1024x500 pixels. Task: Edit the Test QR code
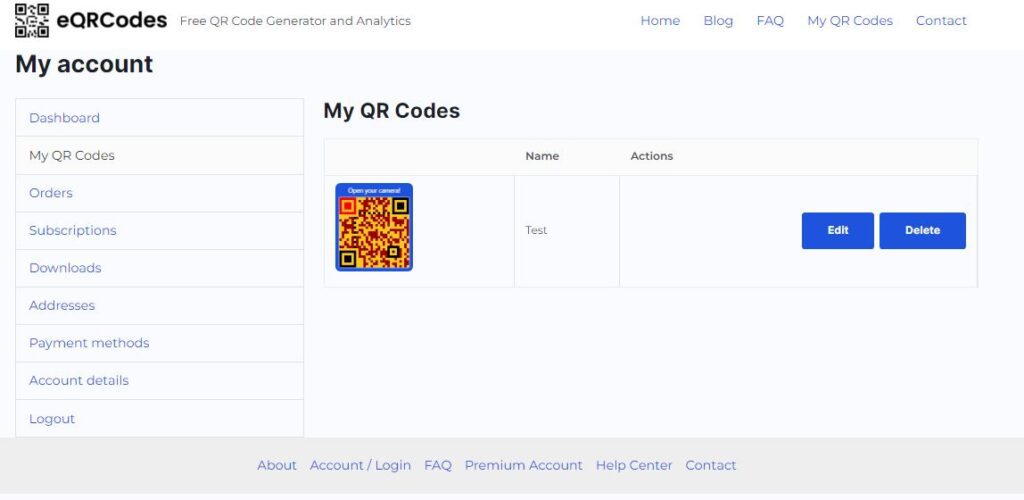pos(837,230)
